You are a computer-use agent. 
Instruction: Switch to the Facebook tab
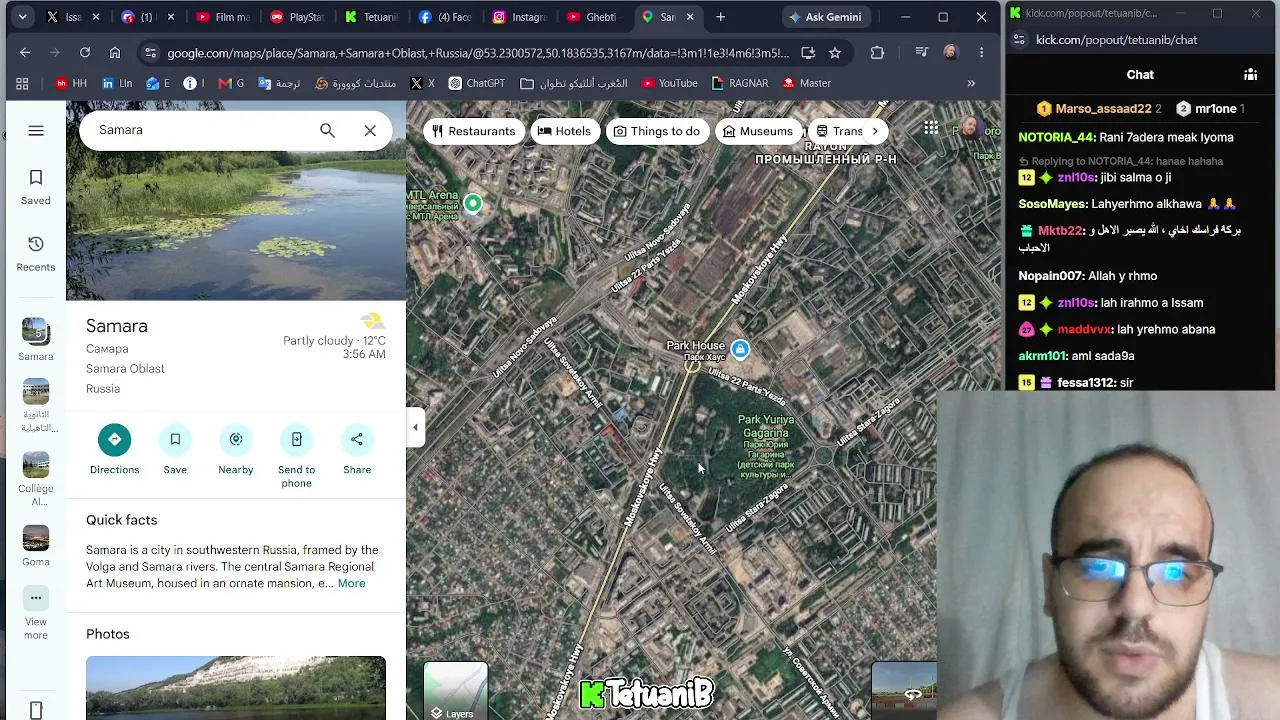pyautogui.click(x=446, y=17)
